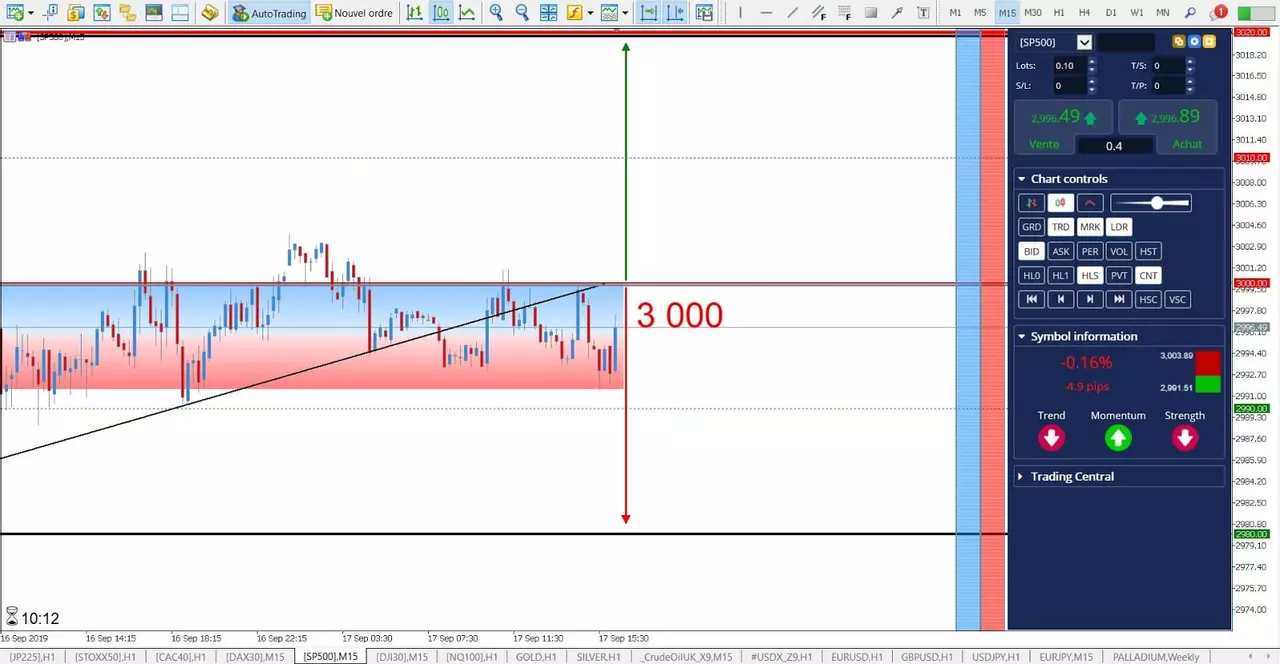Open the indicators list icon
Screen dimensions: 1280x664
point(575,13)
